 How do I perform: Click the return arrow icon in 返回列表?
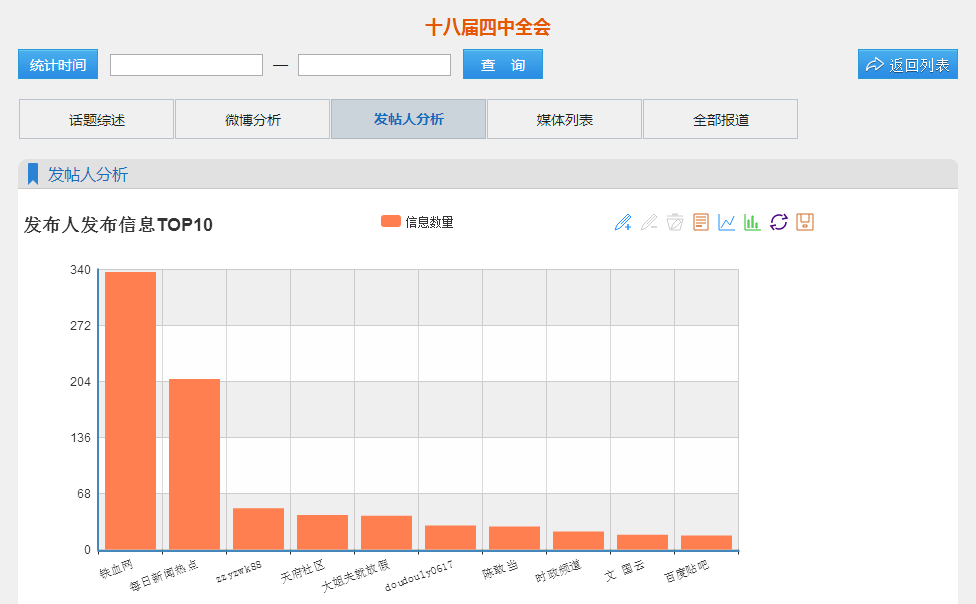[875, 65]
